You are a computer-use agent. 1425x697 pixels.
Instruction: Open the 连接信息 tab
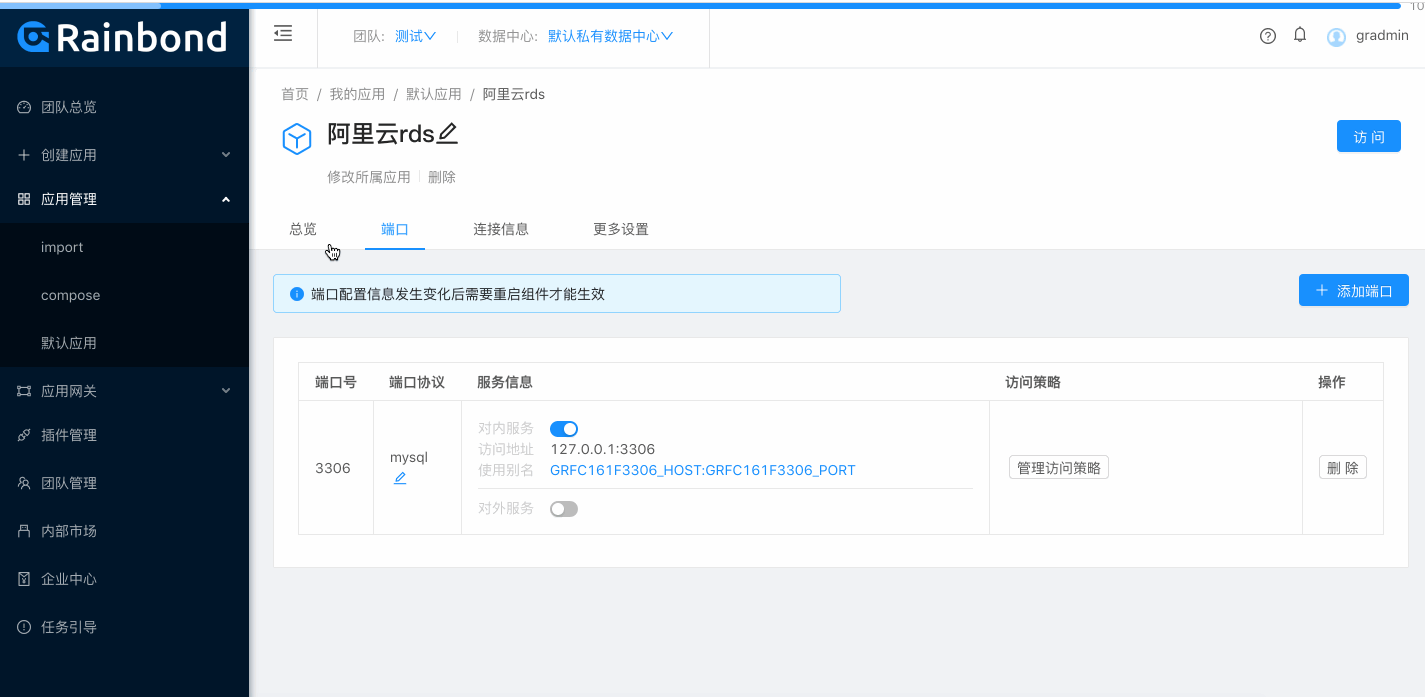[501, 229]
